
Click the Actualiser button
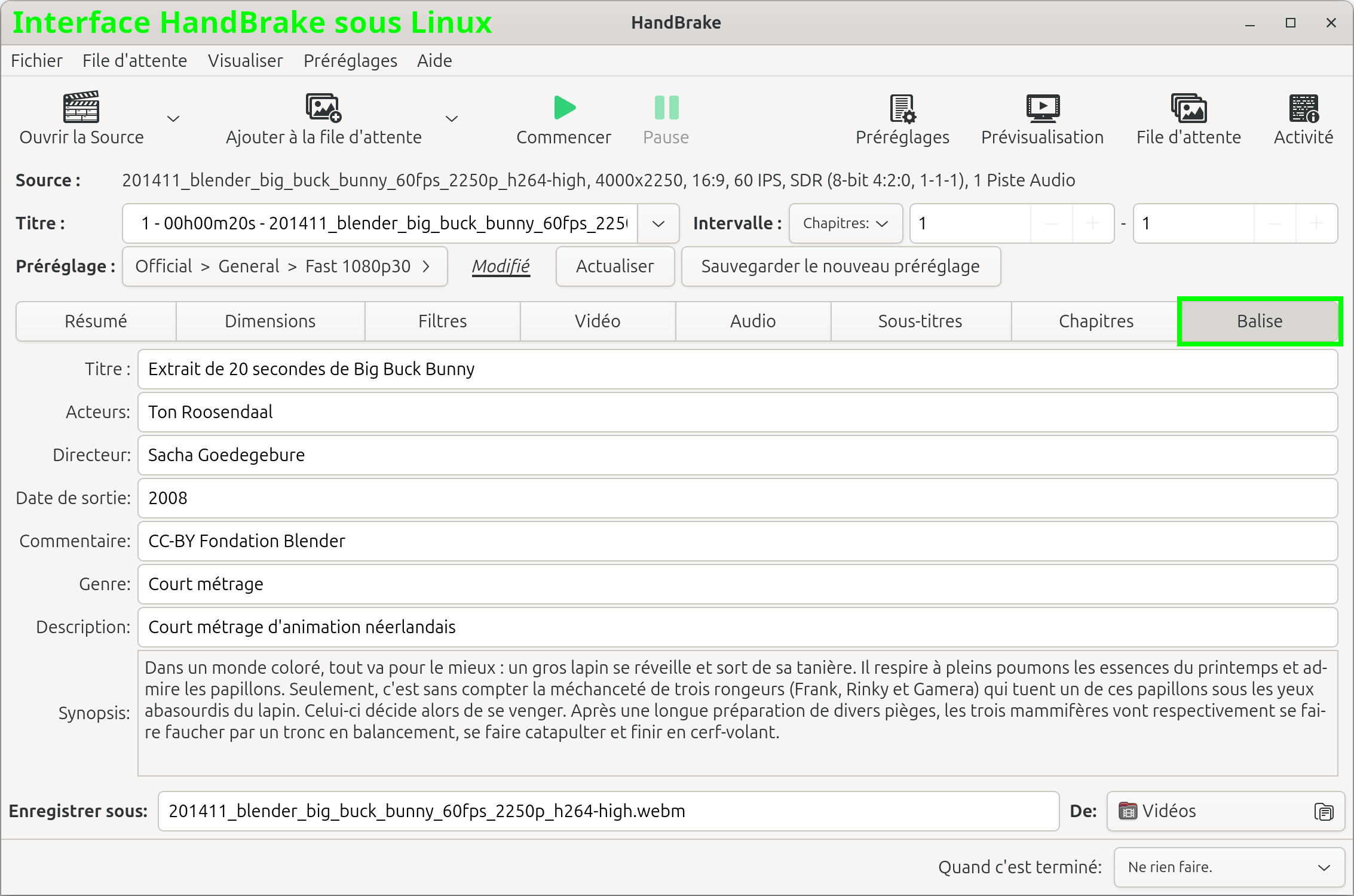pos(615,266)
